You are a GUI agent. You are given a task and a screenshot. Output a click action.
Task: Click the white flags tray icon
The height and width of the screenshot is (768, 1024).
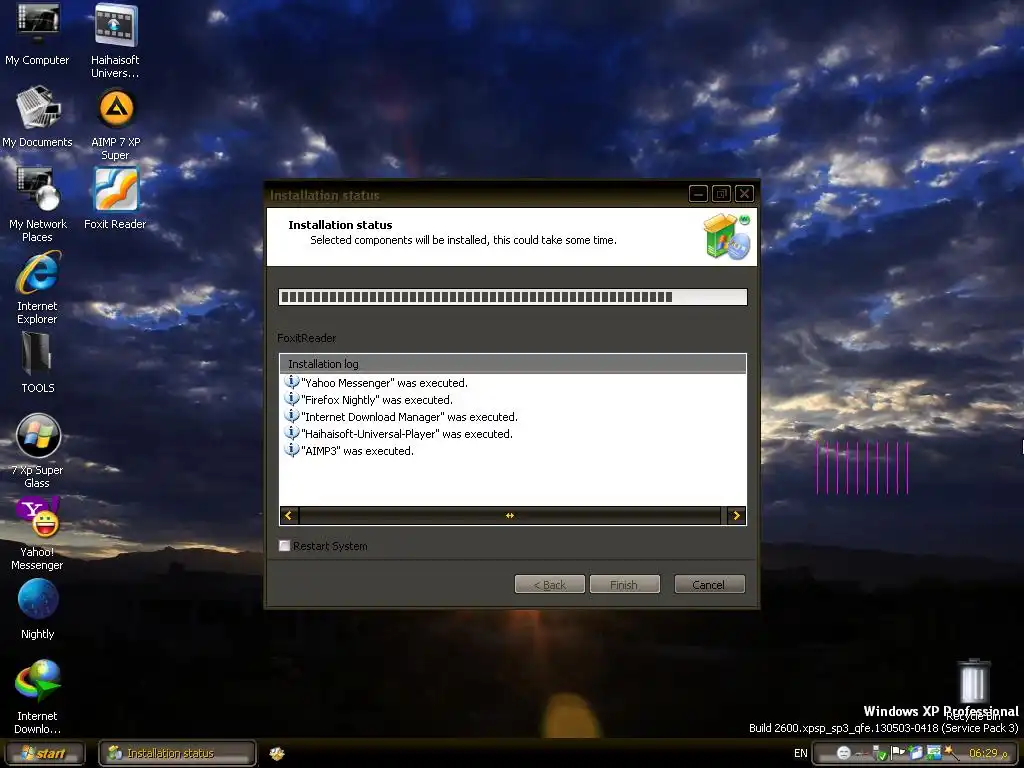[x=899, y=753]
